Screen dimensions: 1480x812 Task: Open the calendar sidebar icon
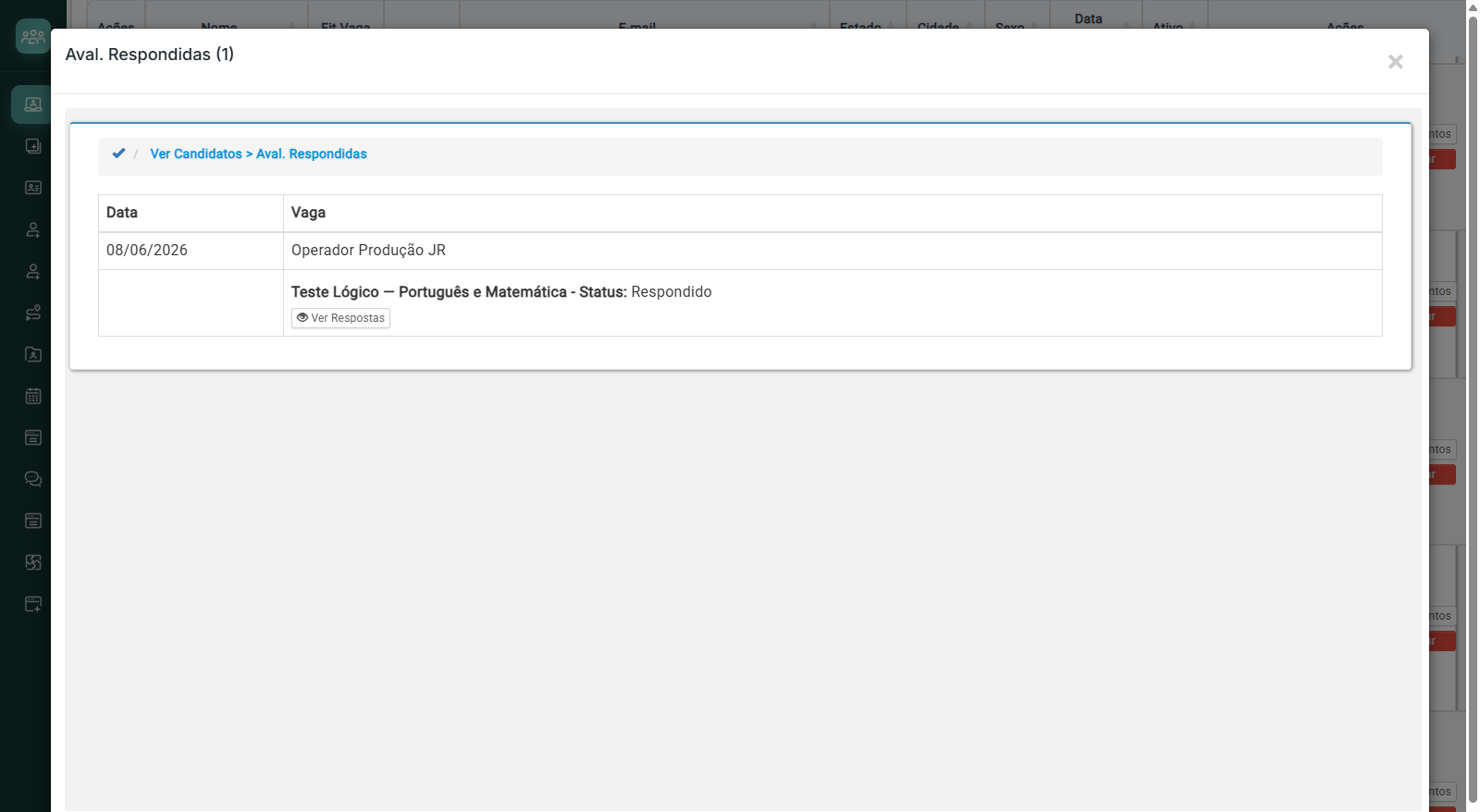click(x=33, y=396)
